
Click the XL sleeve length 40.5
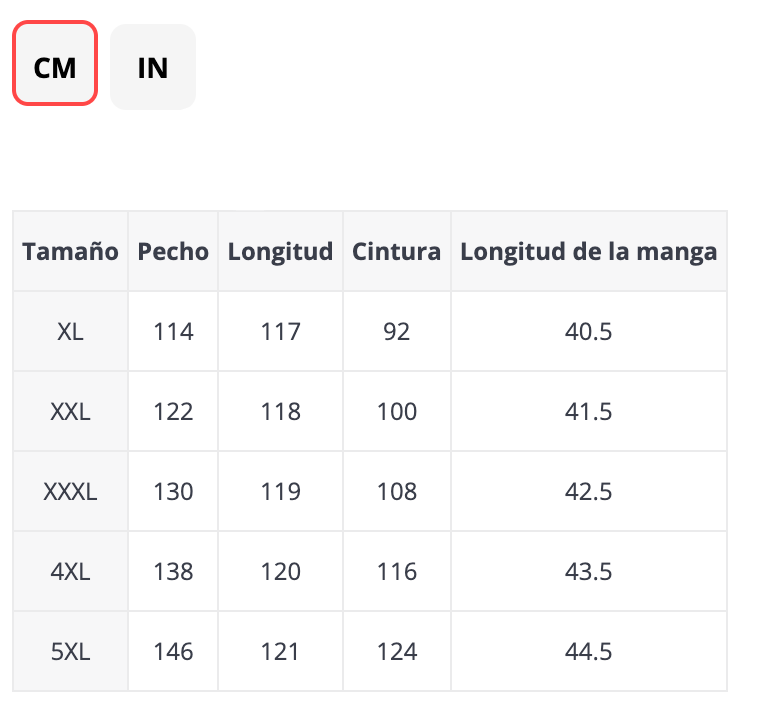tap(588, 331)
